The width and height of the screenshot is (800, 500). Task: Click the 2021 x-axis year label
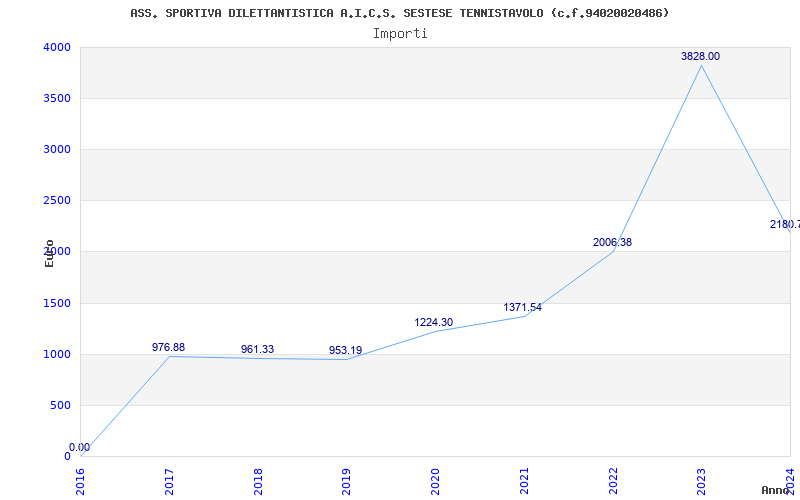click(524, 482)
